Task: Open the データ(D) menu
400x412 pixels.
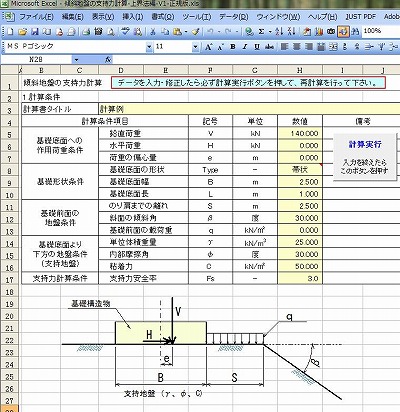Action: 233,17
